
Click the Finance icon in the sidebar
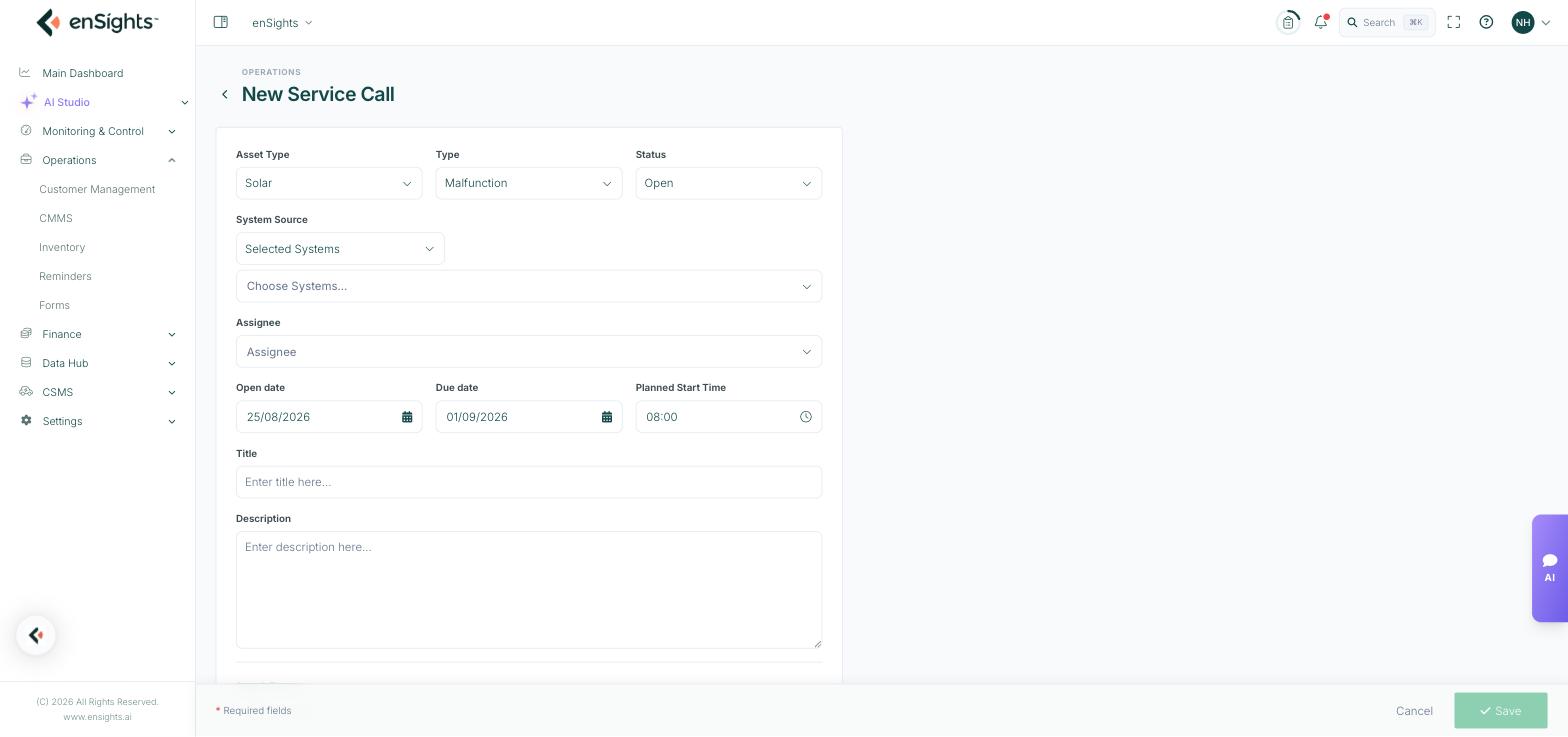(x=25, y=333)
